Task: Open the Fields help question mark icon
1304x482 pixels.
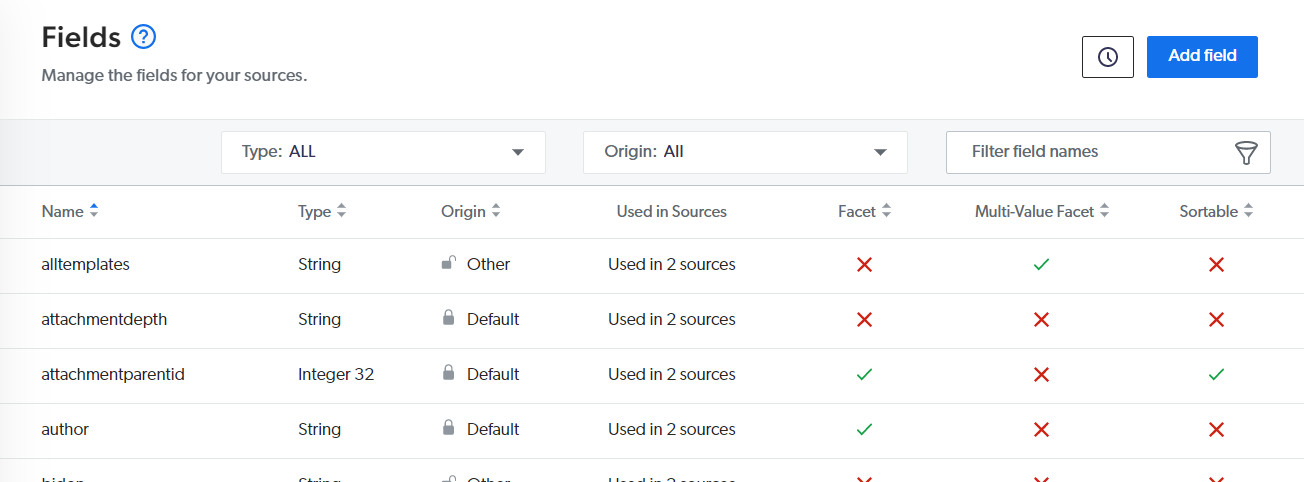Action: tap(144, 38)
